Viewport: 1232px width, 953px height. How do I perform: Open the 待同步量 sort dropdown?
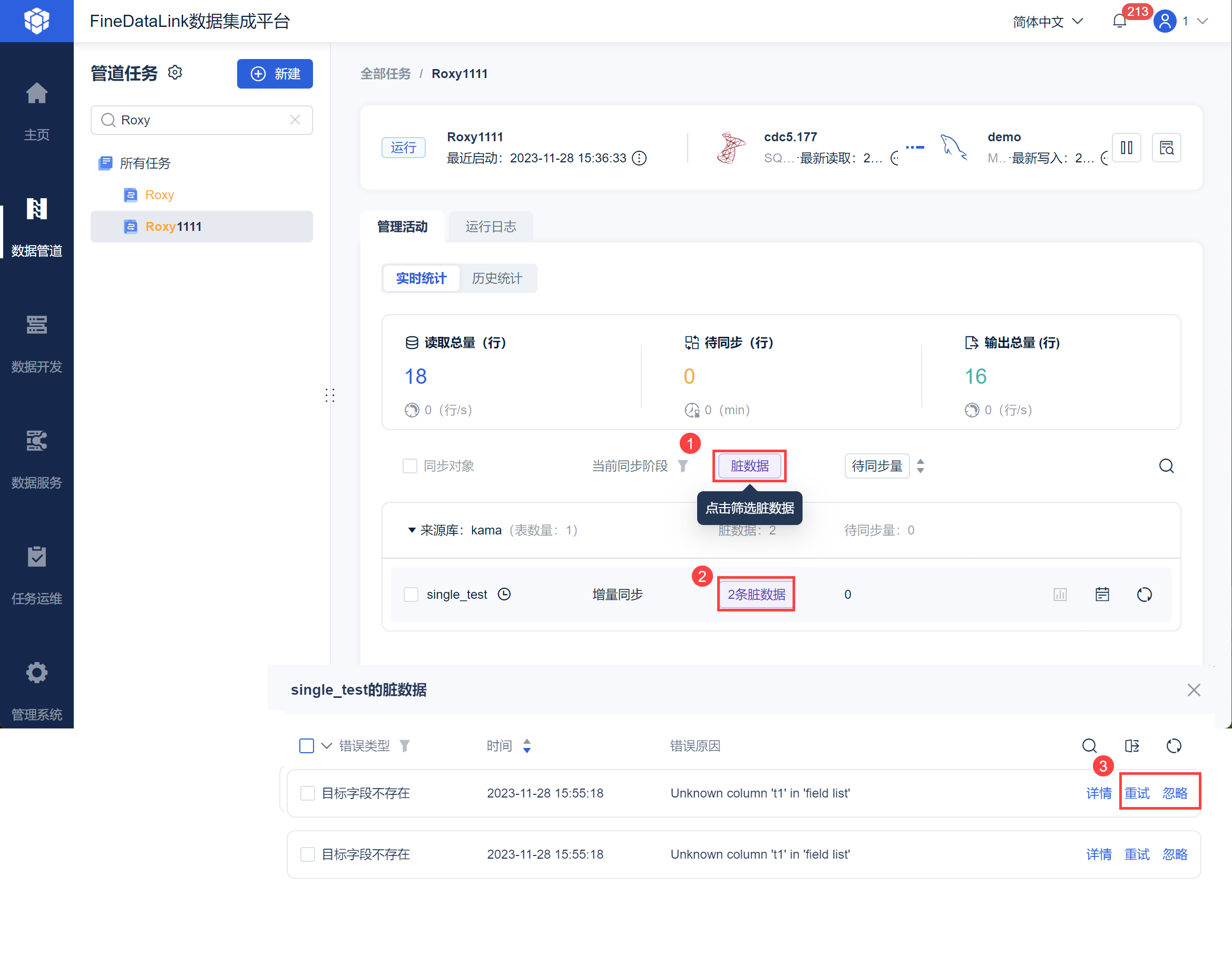[x=877, y=466]
